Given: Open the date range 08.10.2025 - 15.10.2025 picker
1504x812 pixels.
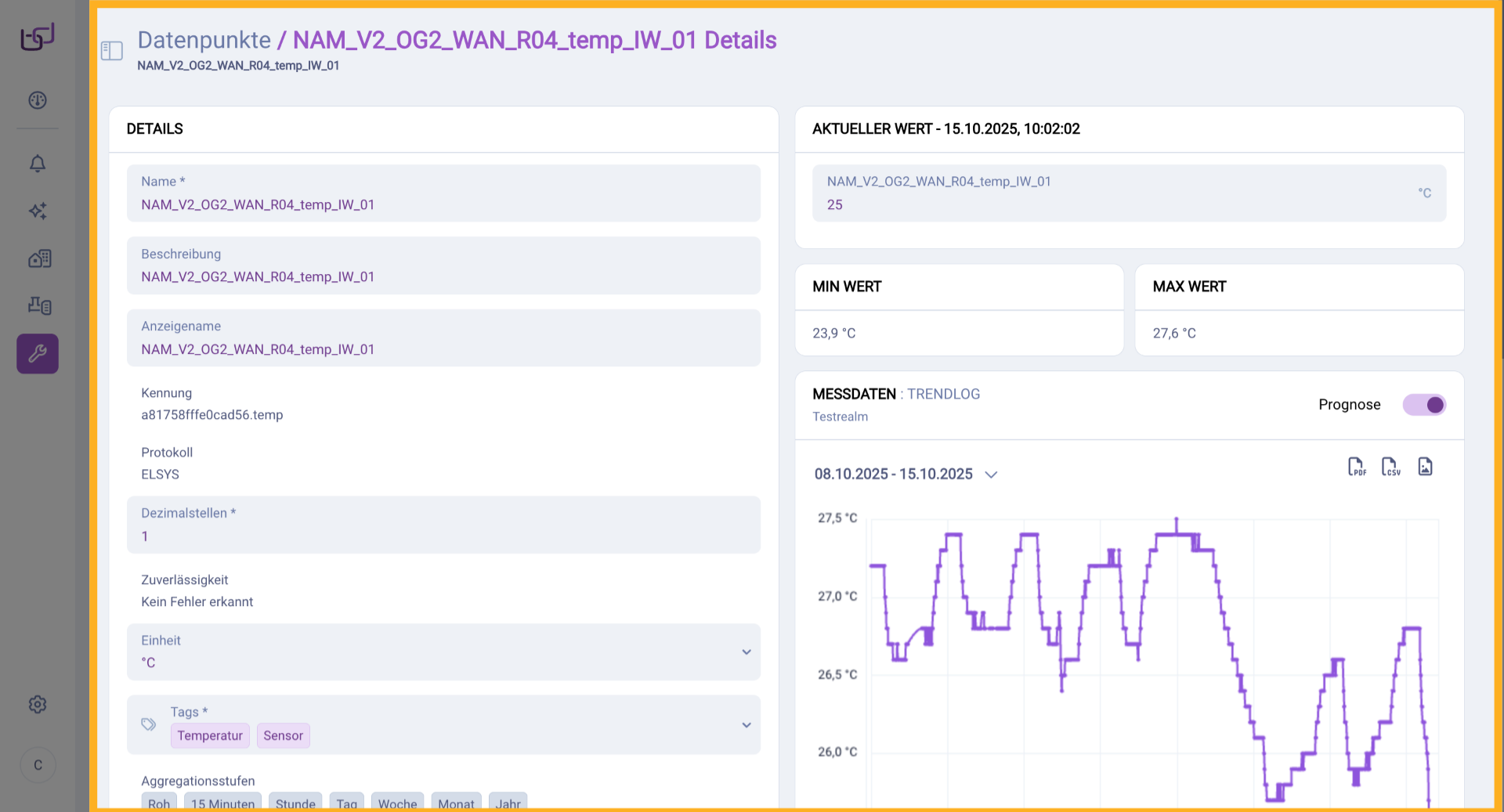Looking at the screenshot, I should point(906,475).
